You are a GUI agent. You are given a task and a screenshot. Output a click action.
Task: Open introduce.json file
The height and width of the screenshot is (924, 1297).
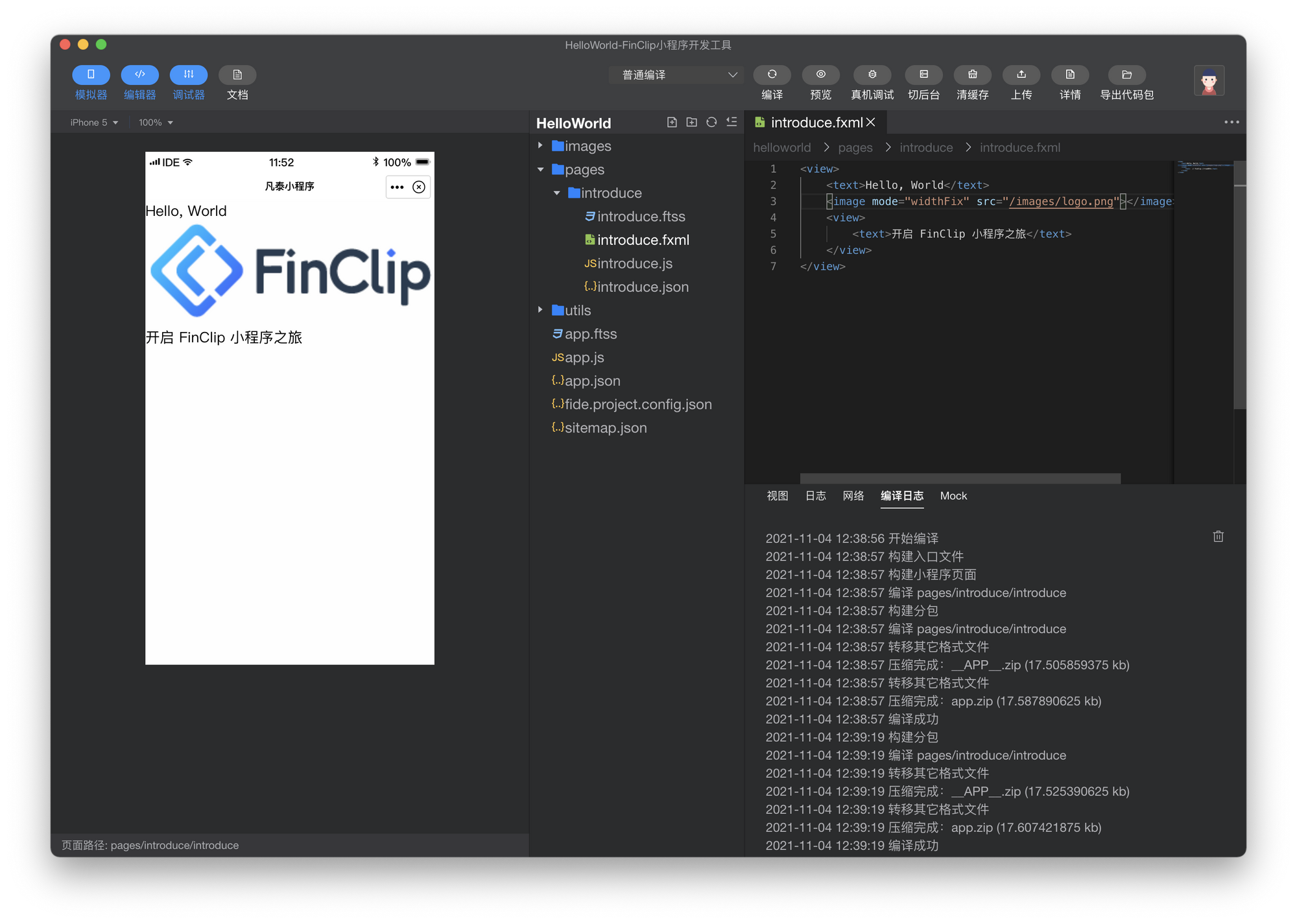637,287
